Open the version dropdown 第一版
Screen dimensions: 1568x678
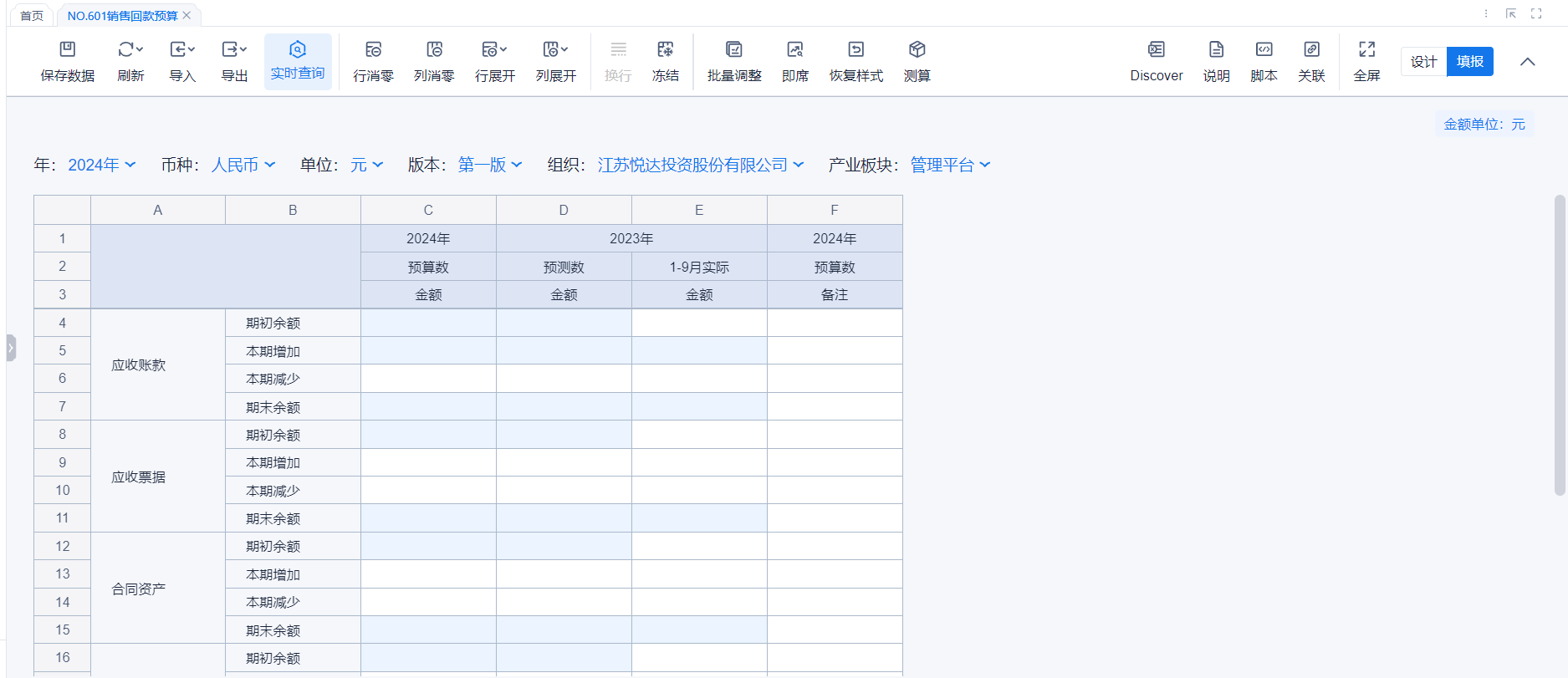pos(489,166)
